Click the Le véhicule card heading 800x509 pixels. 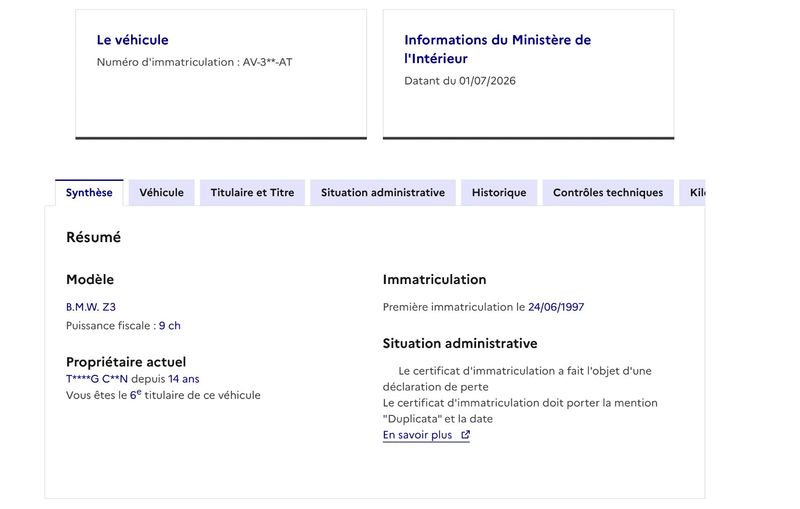[x=133, y=40]
